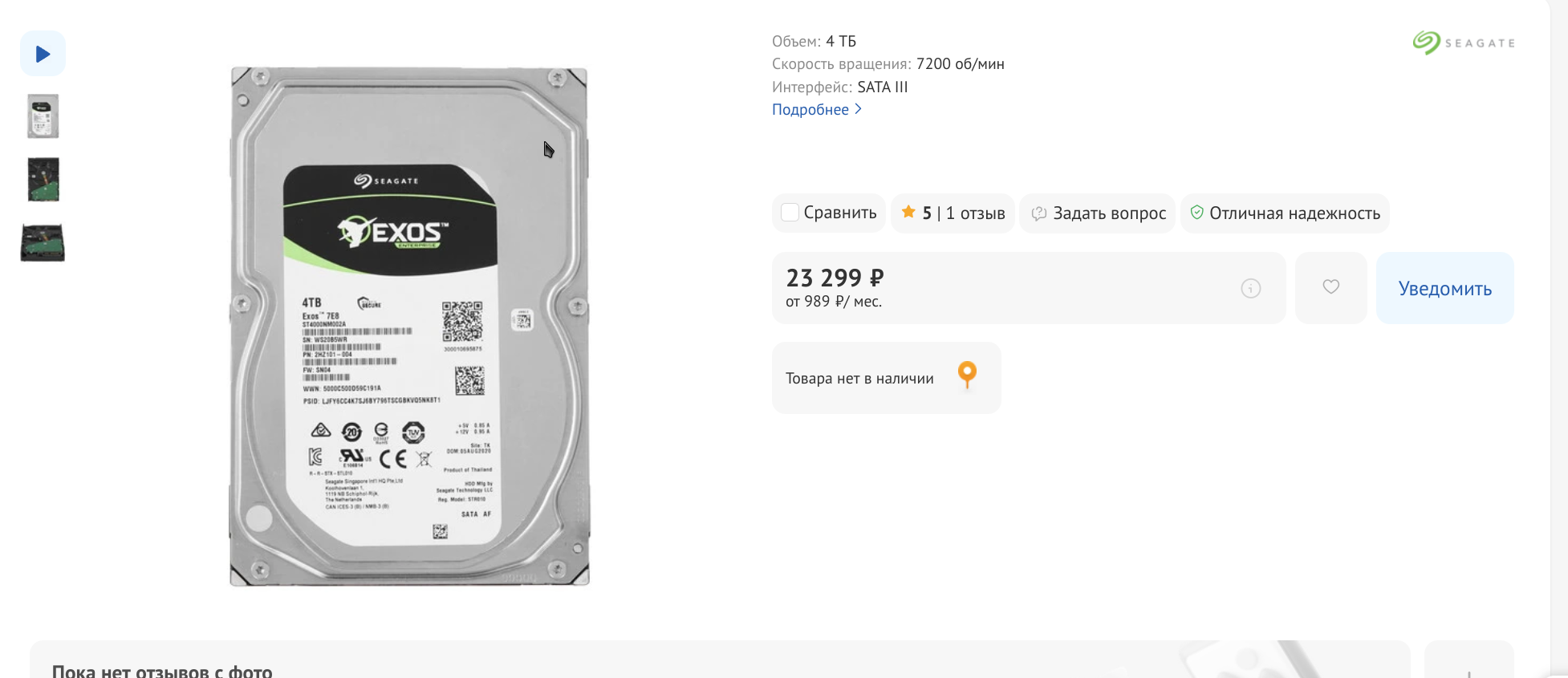Open the 1 отзыв reviews link
1568x678 pixels.
(x=975, y=213)
